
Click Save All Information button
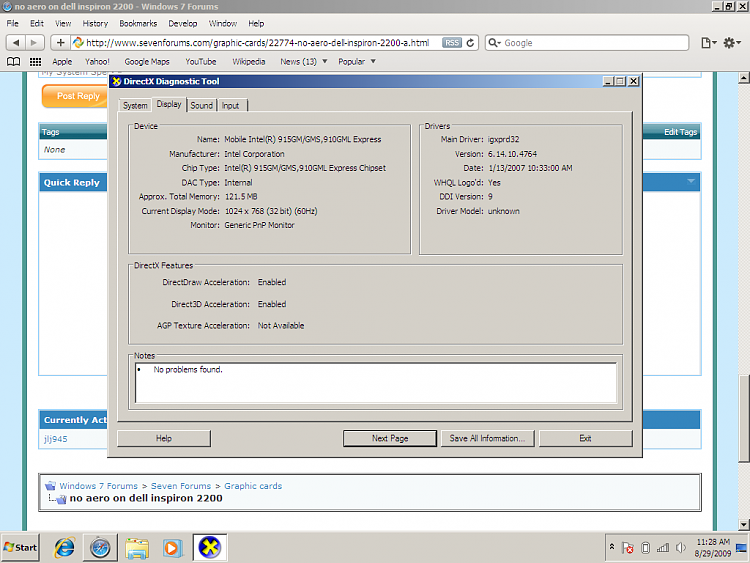coord(487,438)
